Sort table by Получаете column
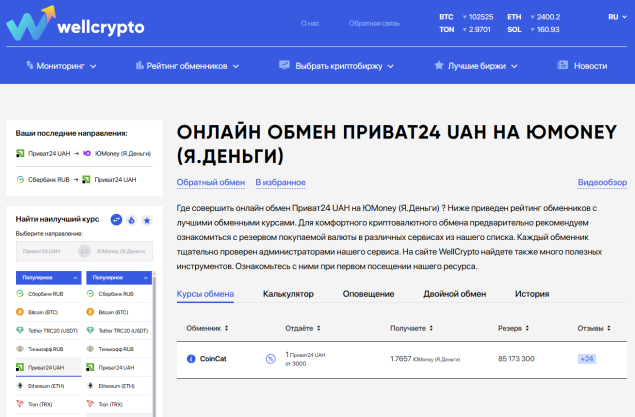This screenshot has height=417, width=635. tap(411, 328)
